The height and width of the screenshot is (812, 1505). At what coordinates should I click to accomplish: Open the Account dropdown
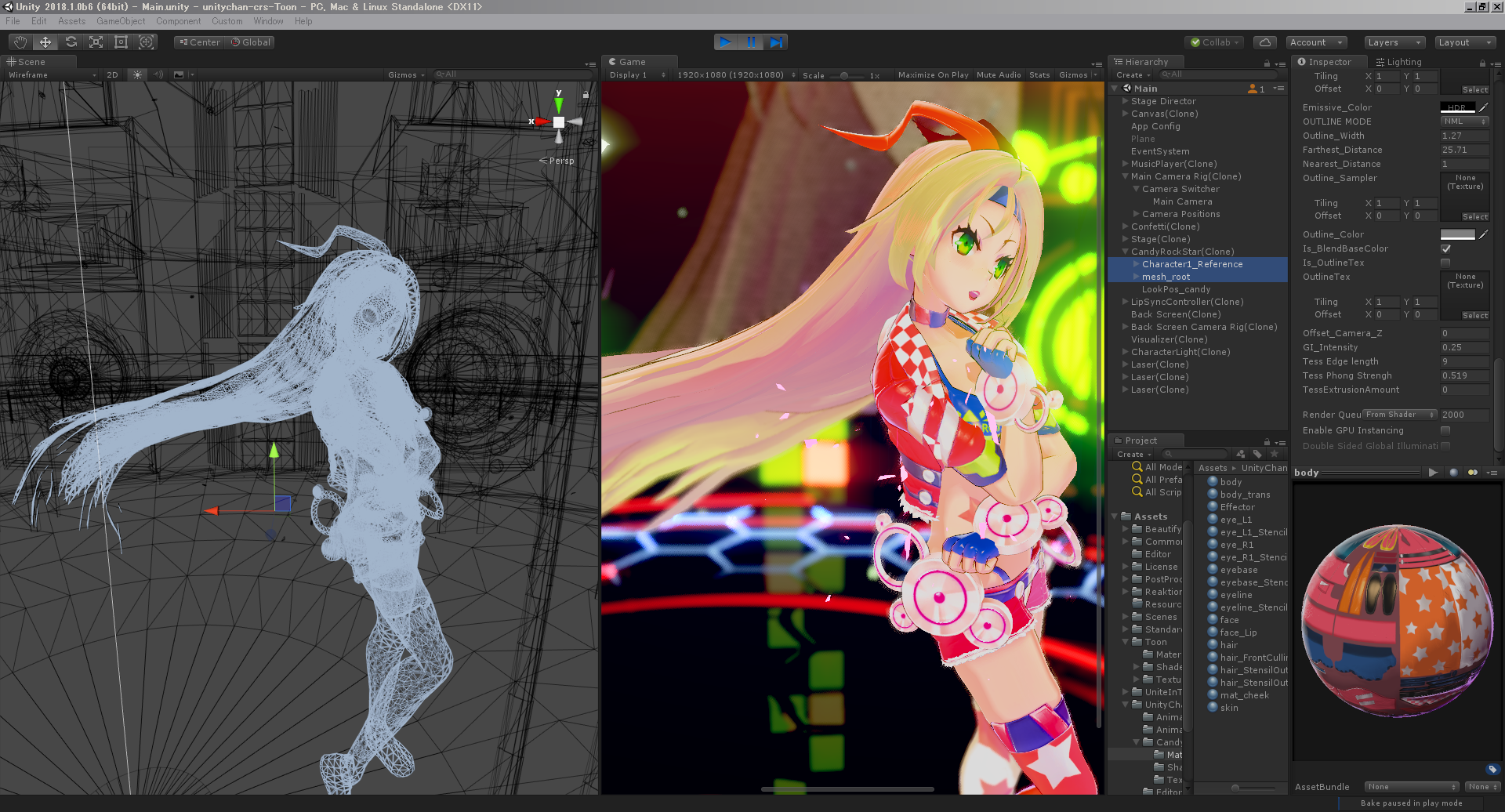coord(1316,42)
